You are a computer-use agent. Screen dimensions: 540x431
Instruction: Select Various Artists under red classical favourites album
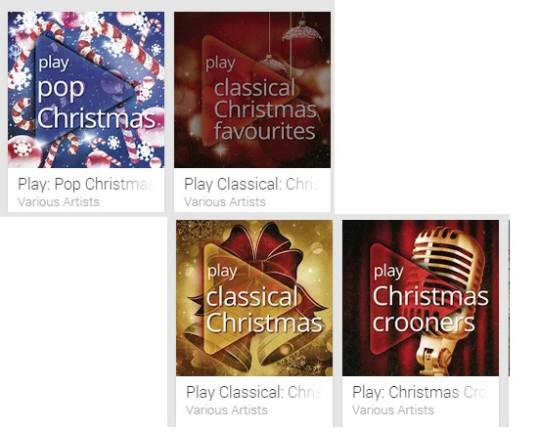225,202
